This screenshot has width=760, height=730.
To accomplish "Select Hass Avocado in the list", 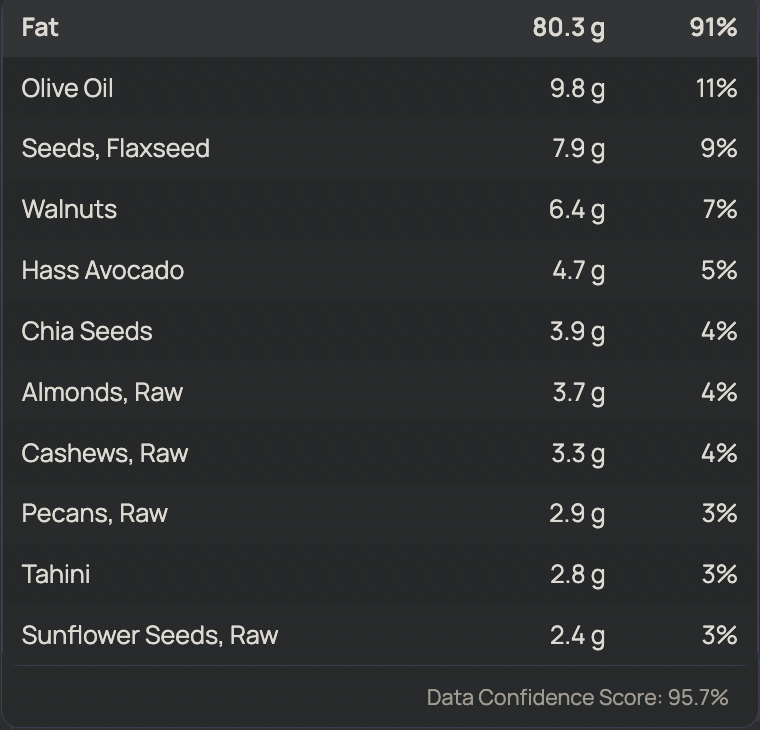I will tap(102, 270).
